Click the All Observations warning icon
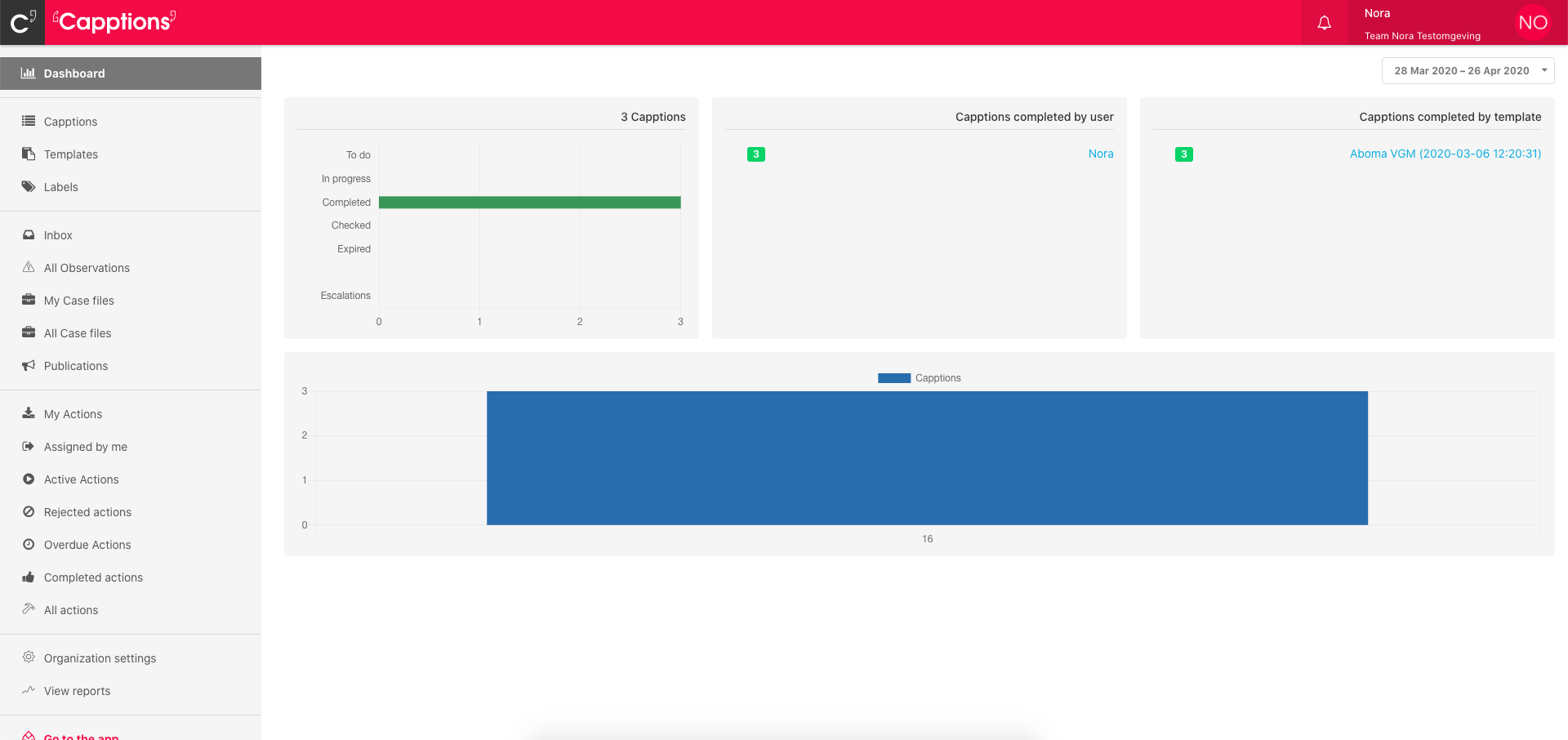The image size is (1568, 740). click(x=29, y=267)
